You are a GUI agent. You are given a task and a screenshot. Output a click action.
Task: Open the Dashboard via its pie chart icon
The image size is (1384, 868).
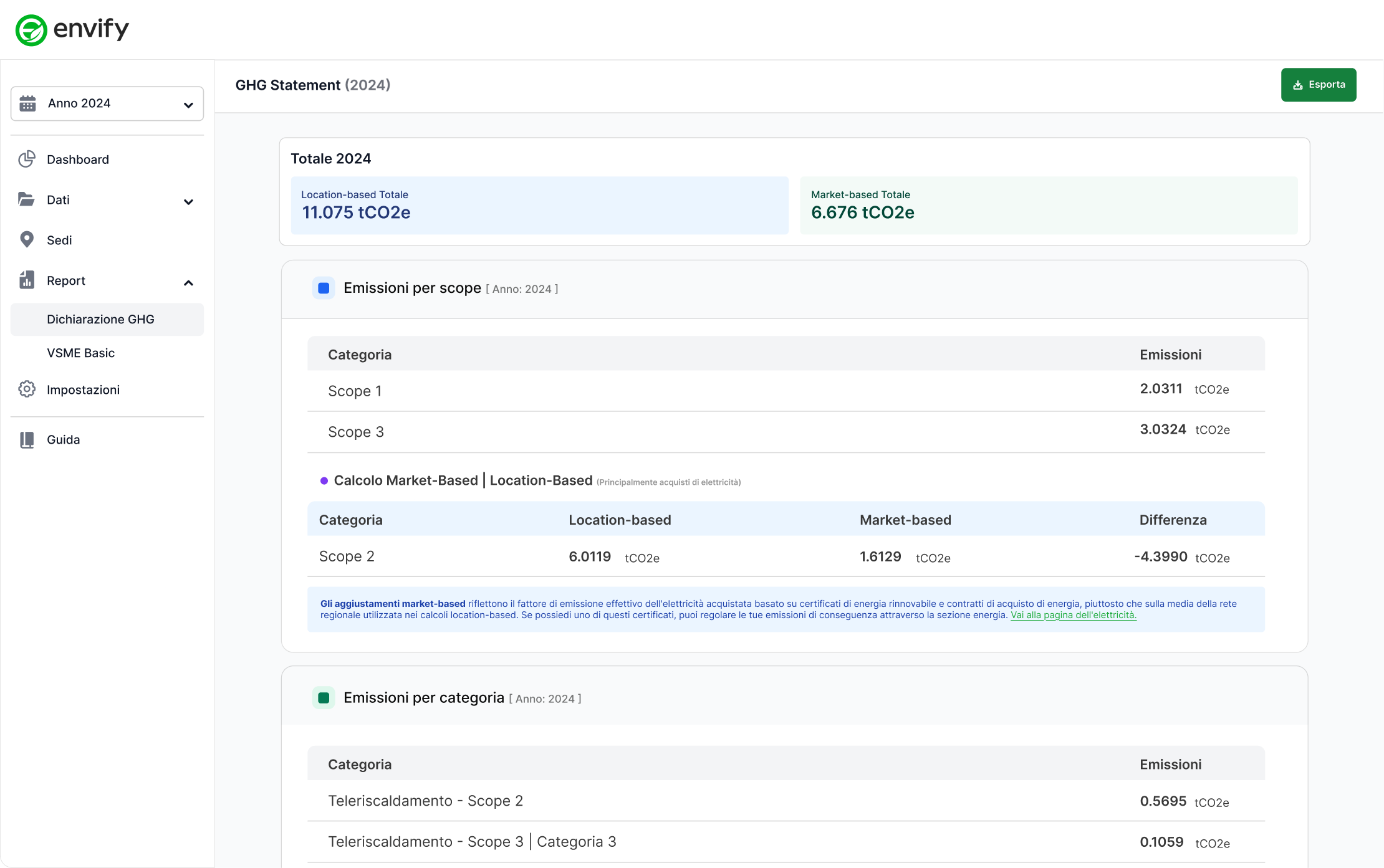pyautogui.click(x=27, y=159)
